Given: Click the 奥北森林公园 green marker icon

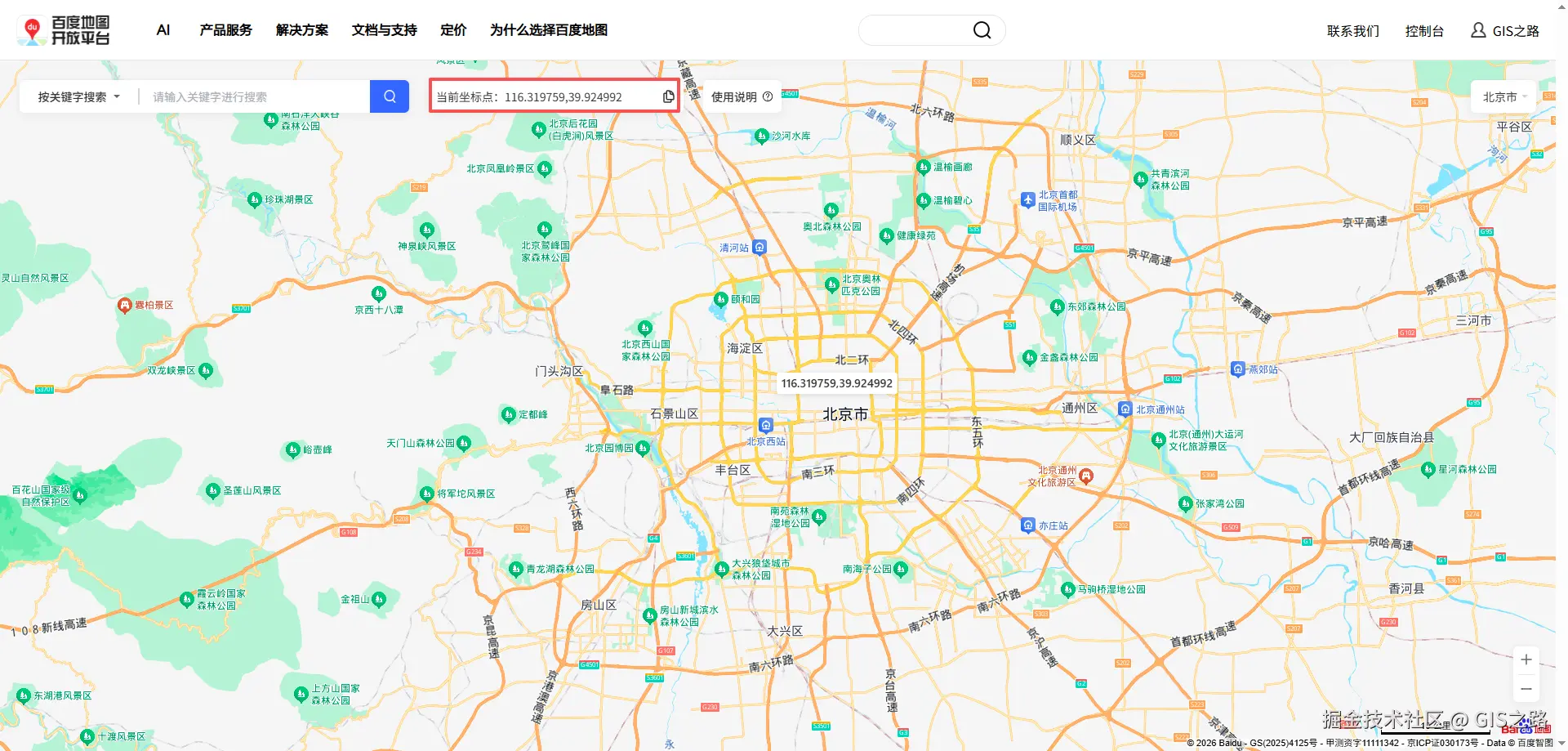Looking at the screenshot, I should (x=831, y=210).
